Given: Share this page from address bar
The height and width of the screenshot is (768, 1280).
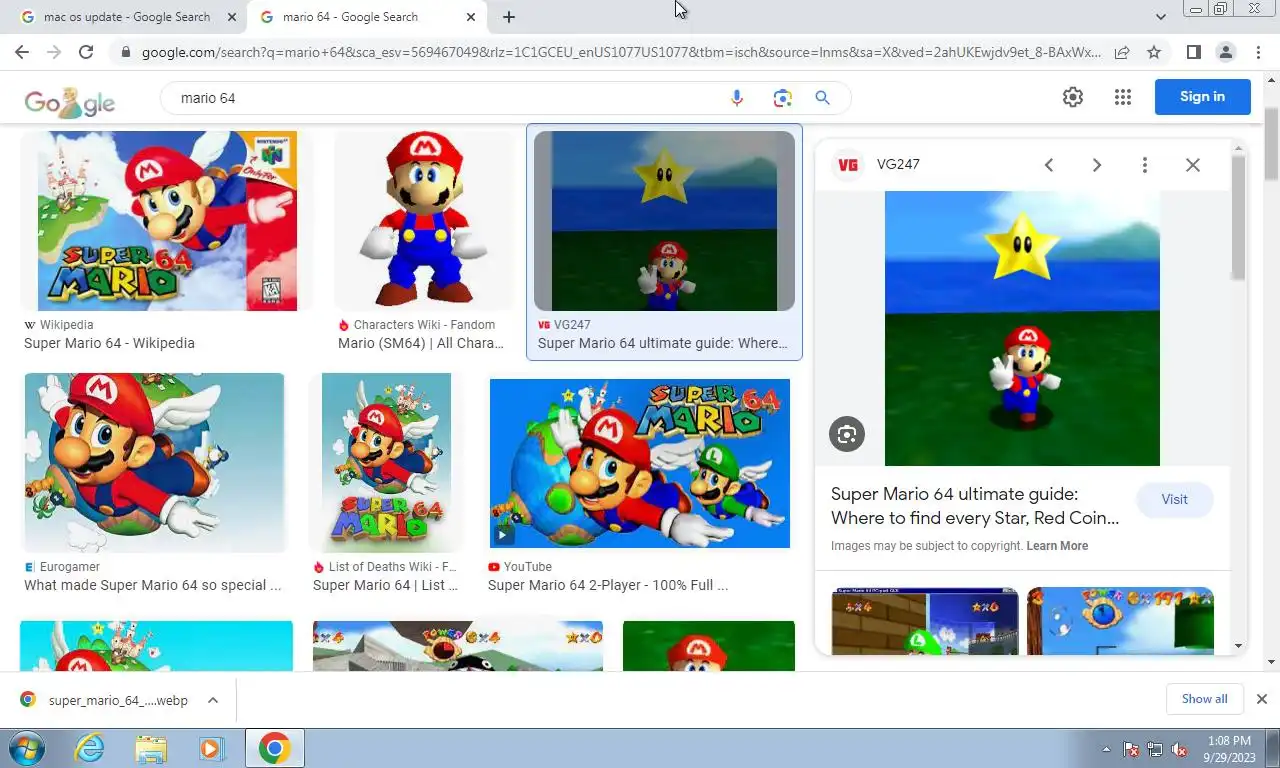Looking at the screenshot, I should click(x=1122, y=52).
